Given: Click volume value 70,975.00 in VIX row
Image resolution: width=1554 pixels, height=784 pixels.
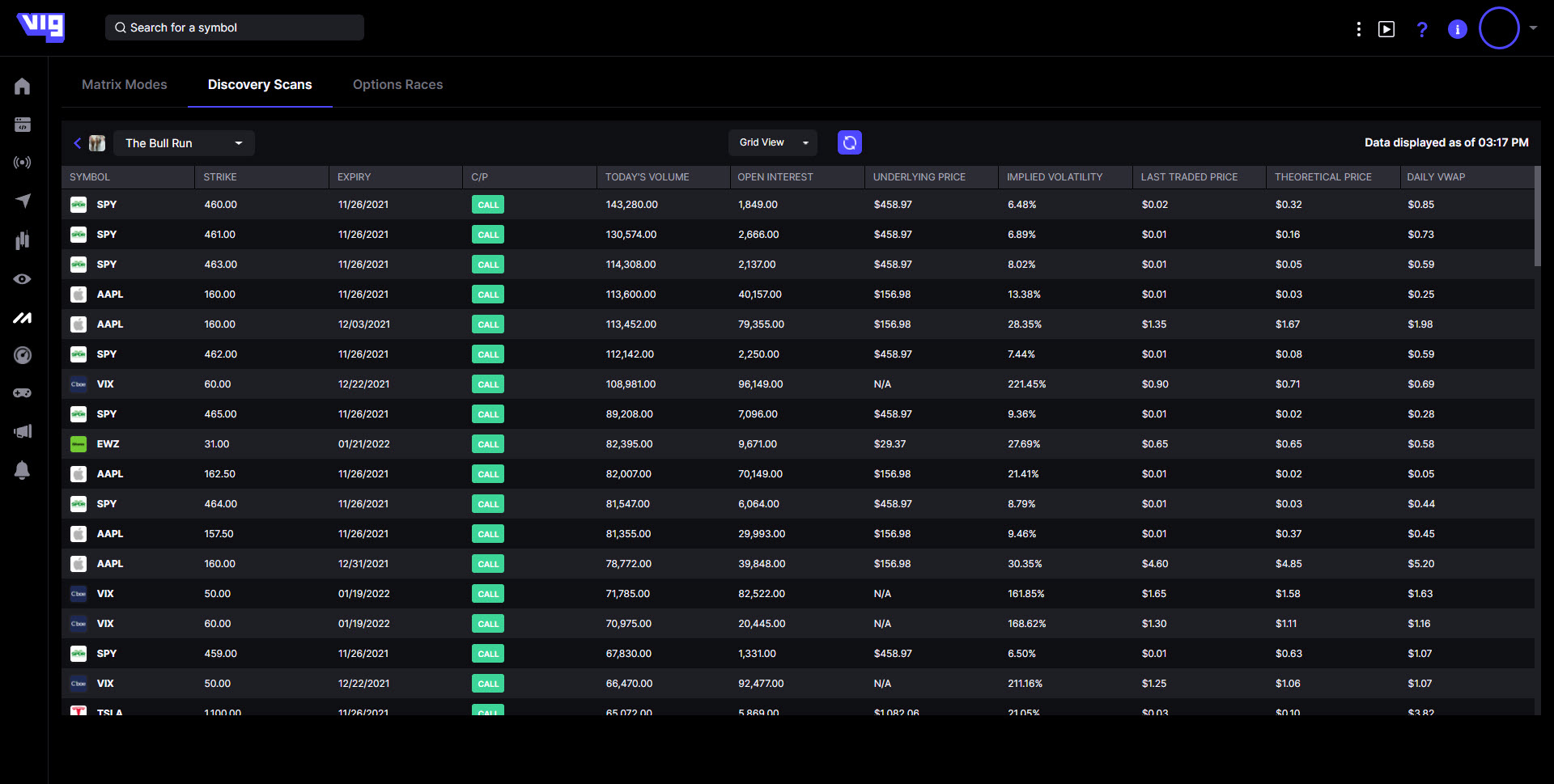Looking at the screenshot, I should click(x=629, y=624).
